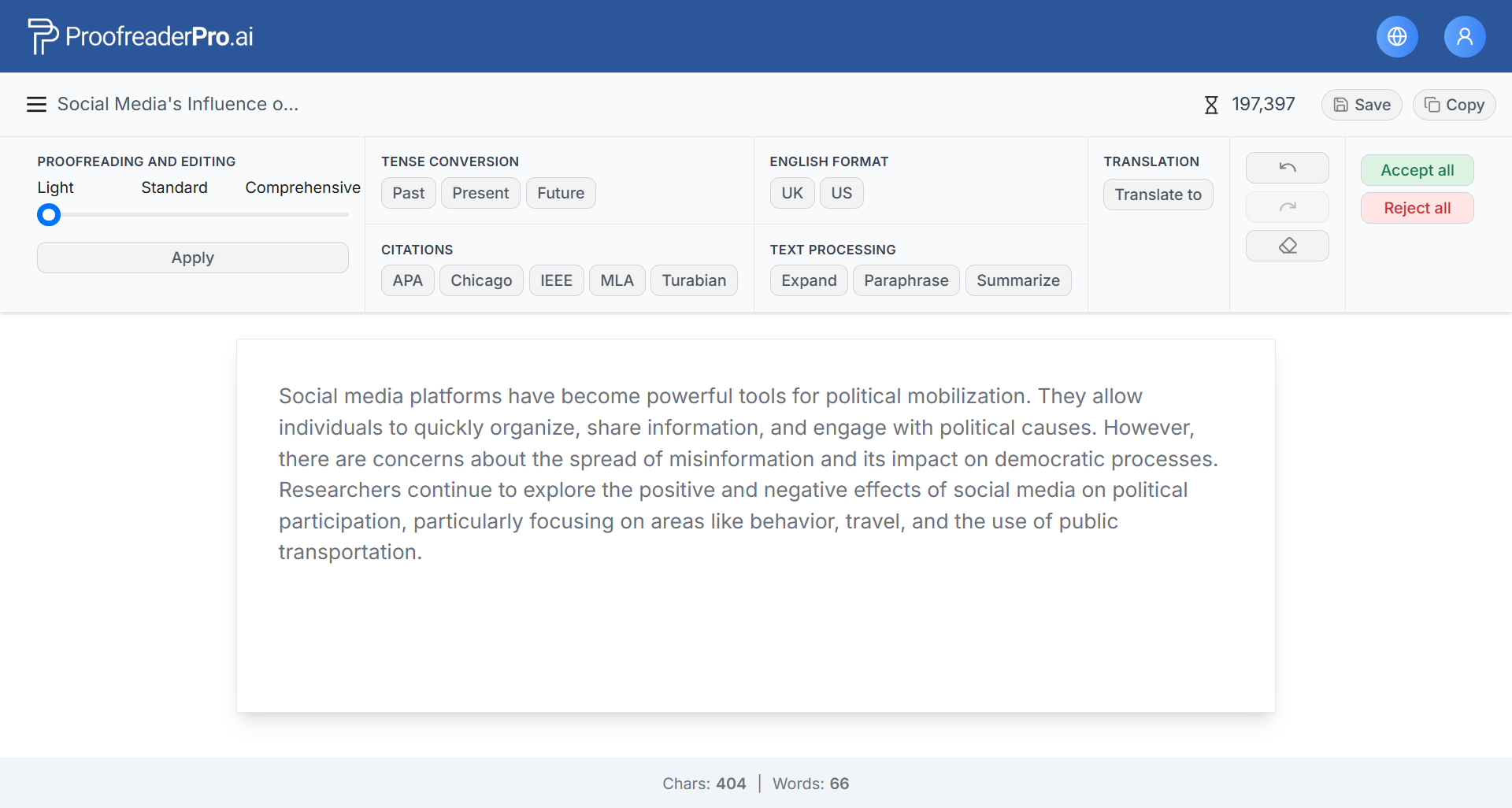Viewport: 1512px width, 808px height.
Task: Choose APA citation style
Action: click(407, 280)
